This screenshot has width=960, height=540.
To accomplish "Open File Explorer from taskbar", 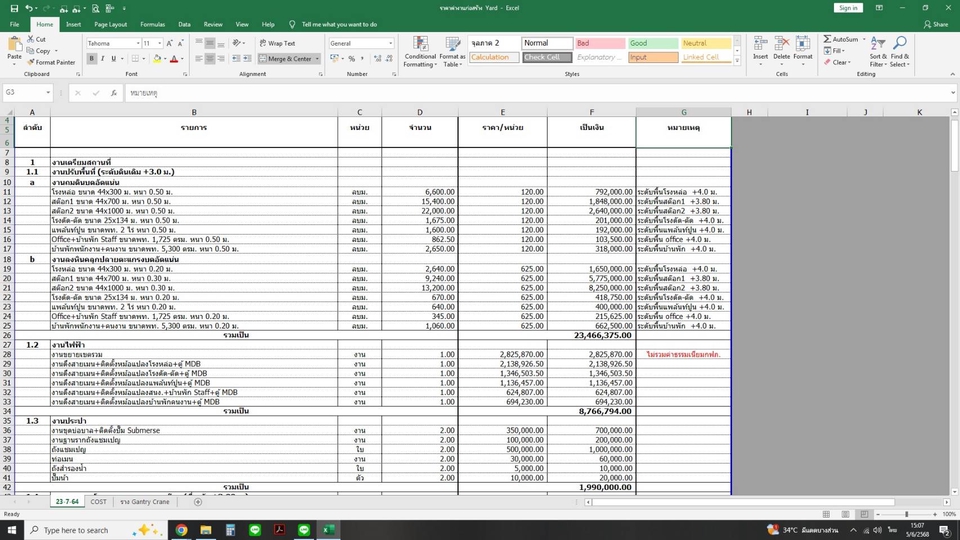I will (206, 530).
